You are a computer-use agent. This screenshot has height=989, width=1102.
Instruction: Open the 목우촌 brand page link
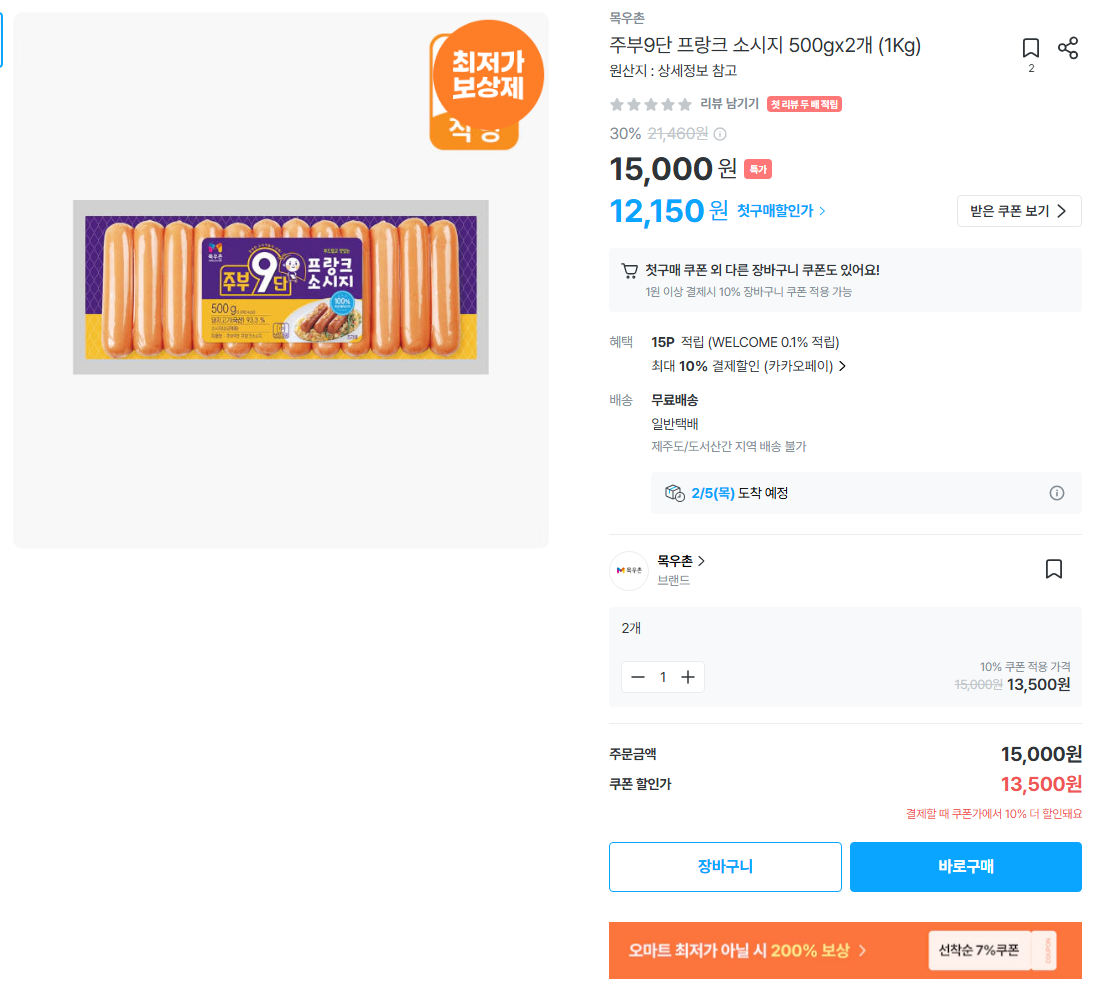click(681, 561)
